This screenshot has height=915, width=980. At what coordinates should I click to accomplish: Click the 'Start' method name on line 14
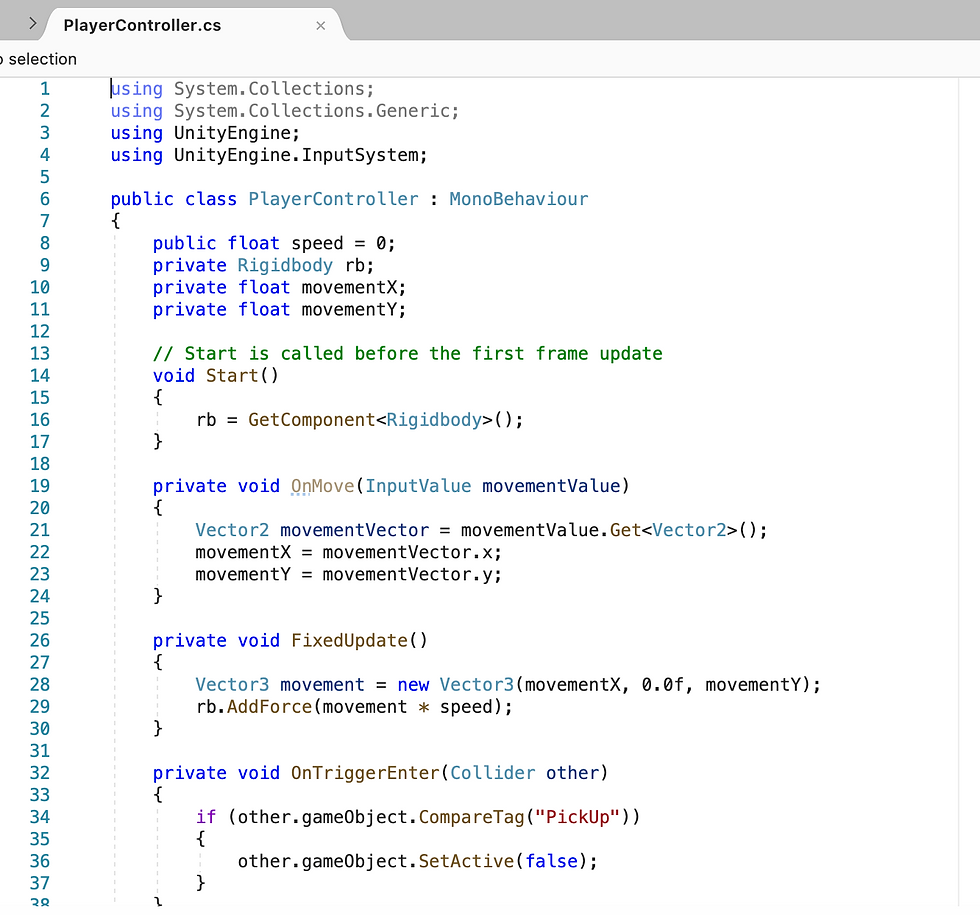[232, 376]
